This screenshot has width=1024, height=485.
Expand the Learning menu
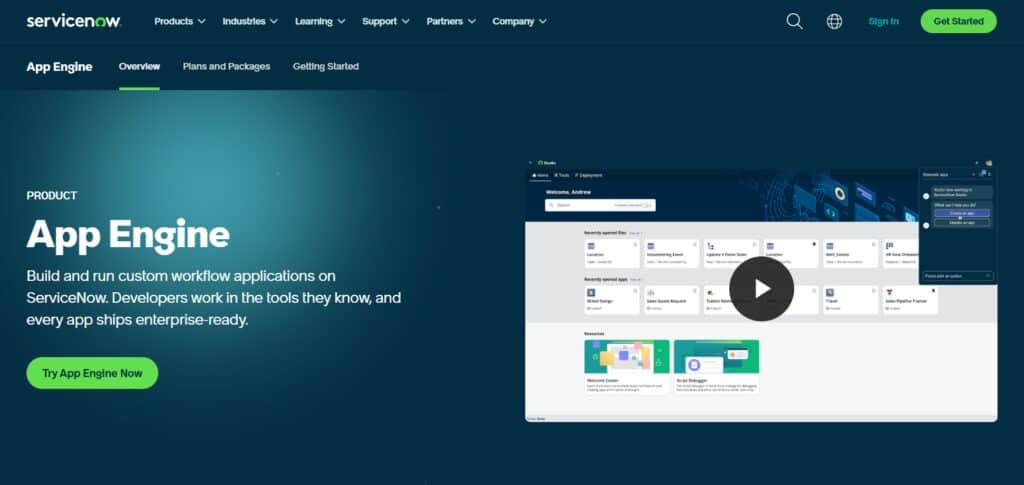[320, 21]
